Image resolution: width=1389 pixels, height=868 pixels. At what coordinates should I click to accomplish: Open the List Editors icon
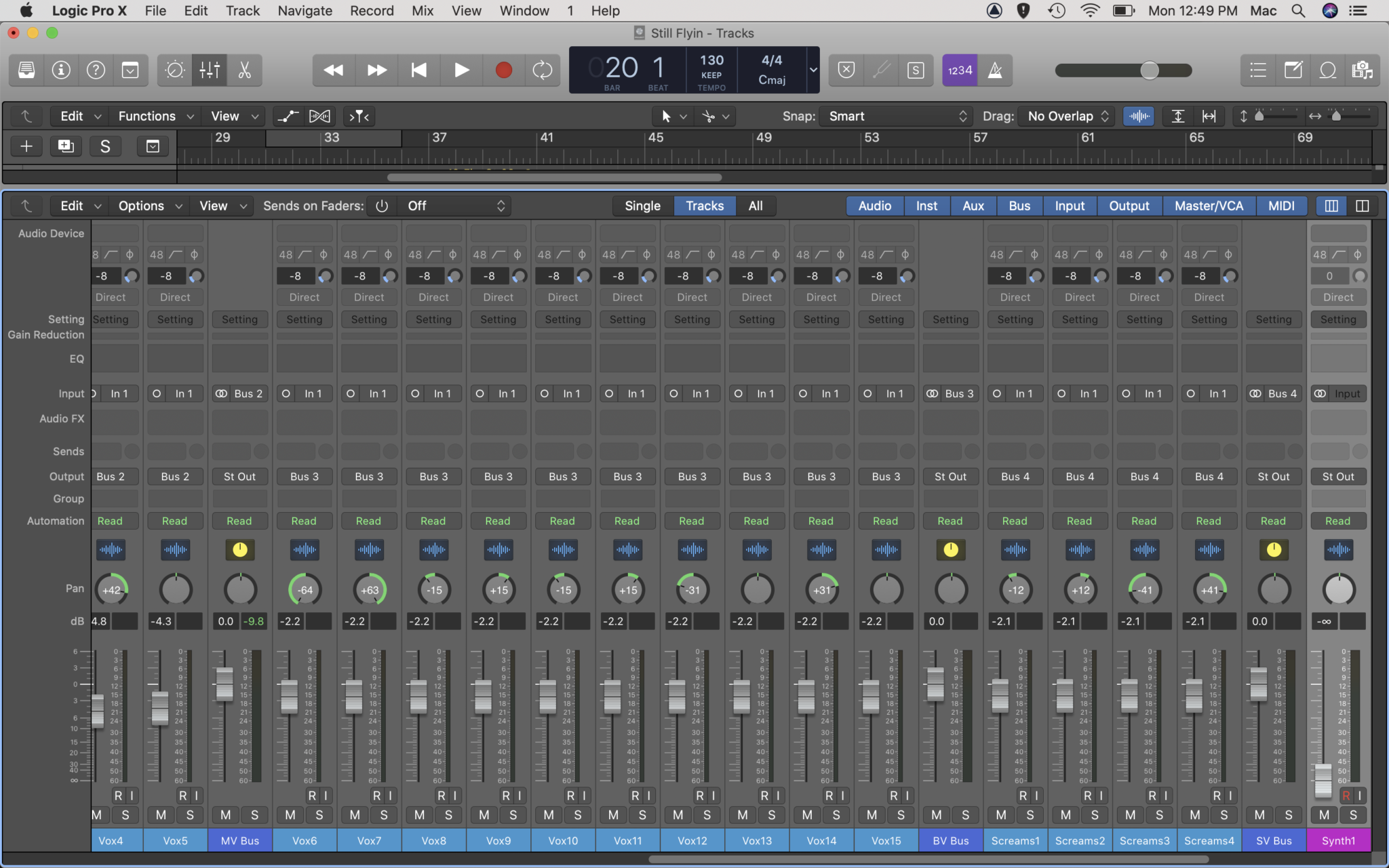tap(1258, 70)
